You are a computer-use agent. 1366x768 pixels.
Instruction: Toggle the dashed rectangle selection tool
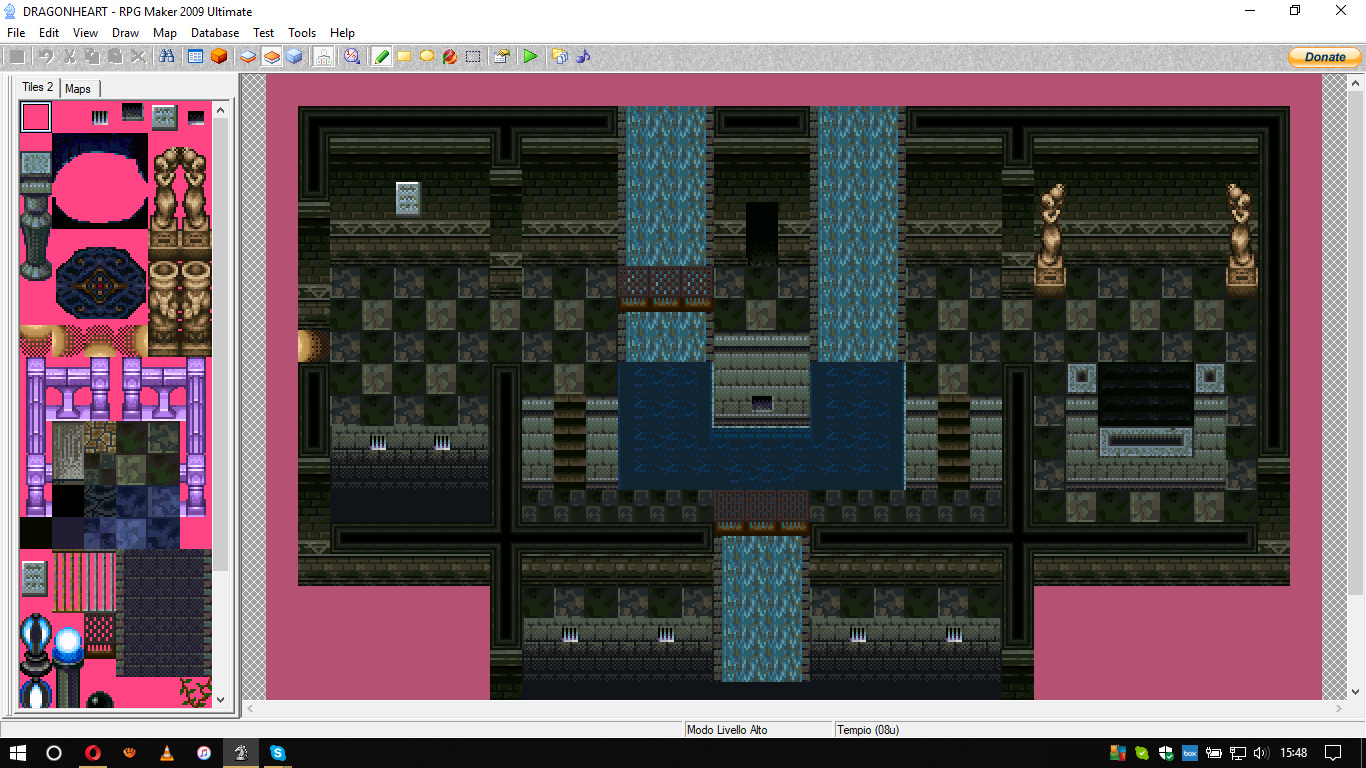point(473,57)
